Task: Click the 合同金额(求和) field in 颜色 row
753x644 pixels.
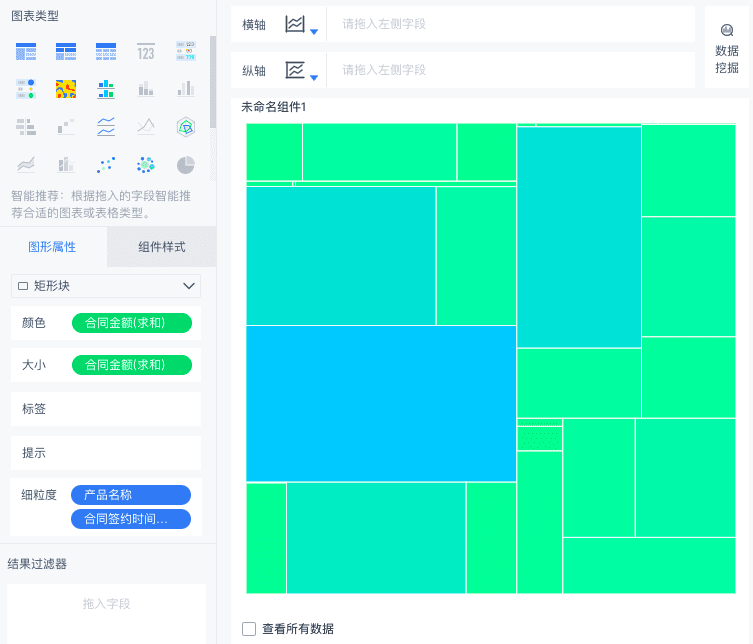Action: pyautogui.click(x=132, y=323)
